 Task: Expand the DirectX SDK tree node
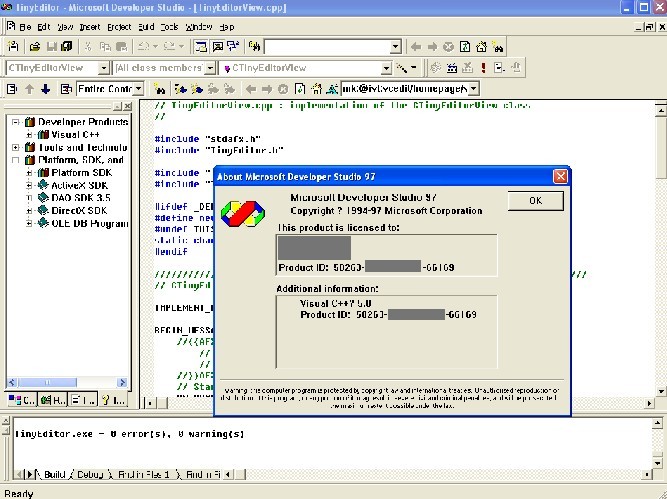(29, 211)
